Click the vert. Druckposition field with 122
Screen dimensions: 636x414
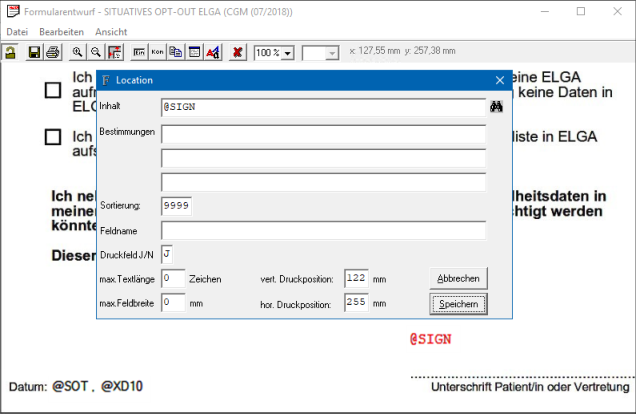(x=356, y=279)
